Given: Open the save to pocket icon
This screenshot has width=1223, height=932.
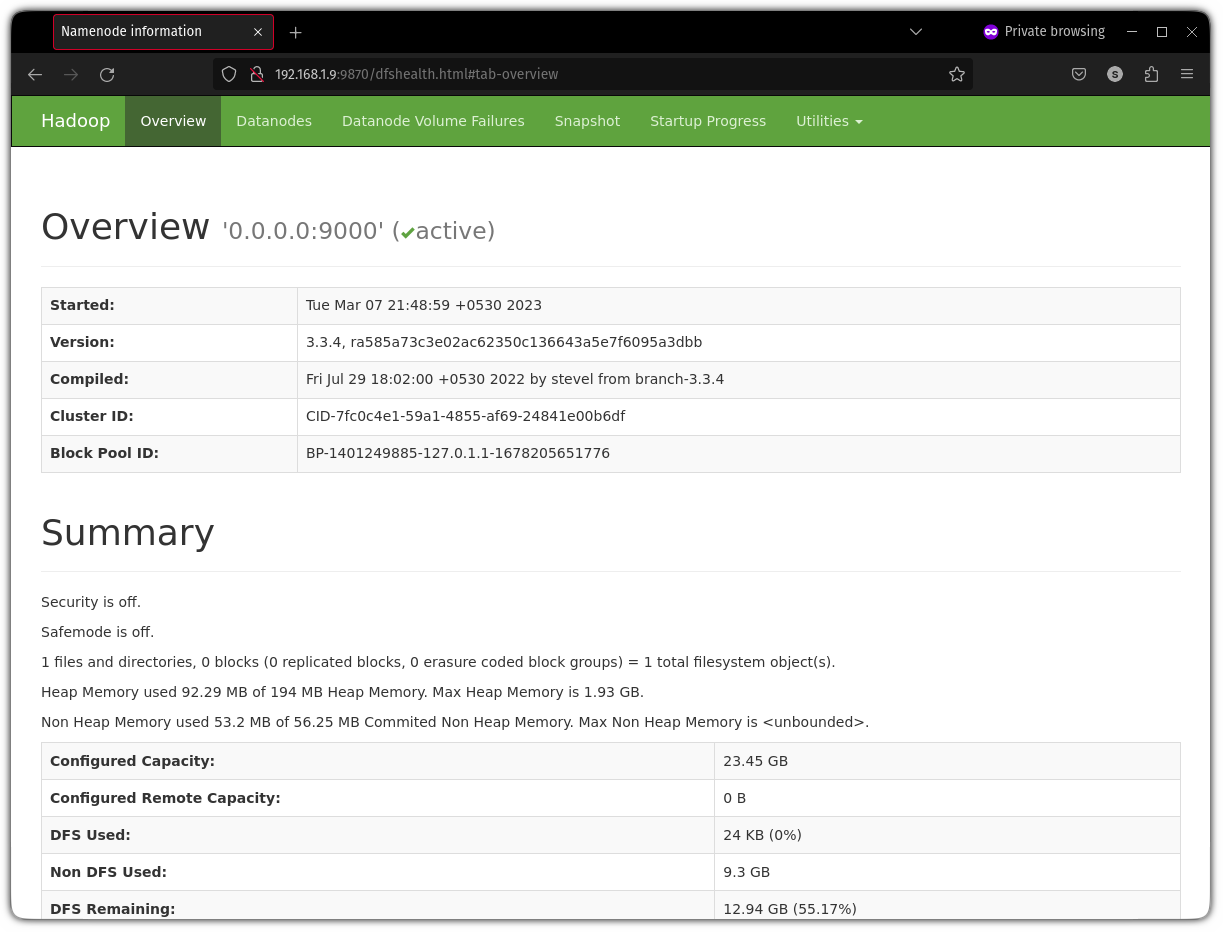Looking at the screenshot, I should point(1079,74).
